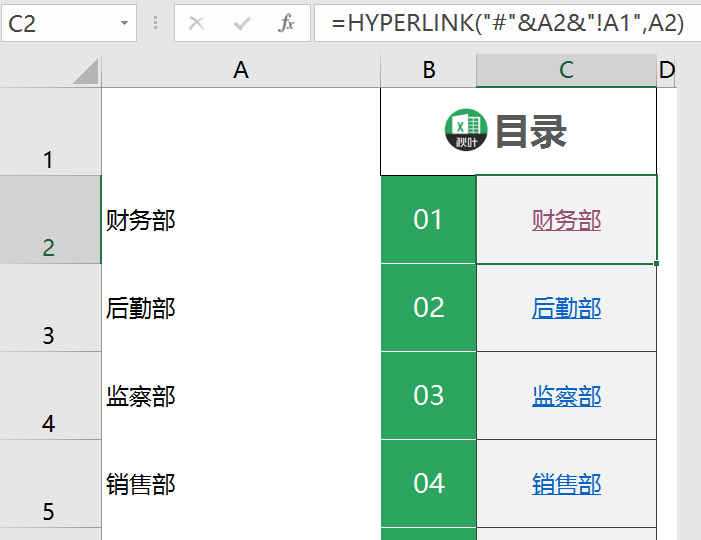The width and height of the screenshot is (701, 540).
Task: Open the Insert Function fx icon
Action: click(x=286, y=23)
